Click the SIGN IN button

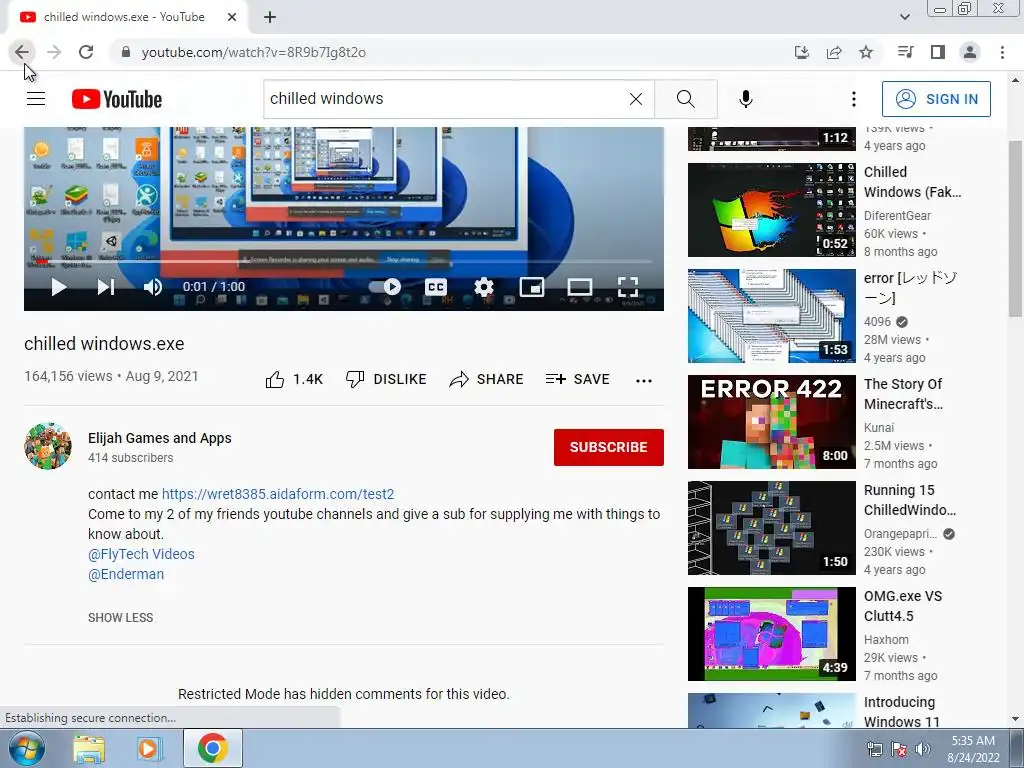point(936,99)
